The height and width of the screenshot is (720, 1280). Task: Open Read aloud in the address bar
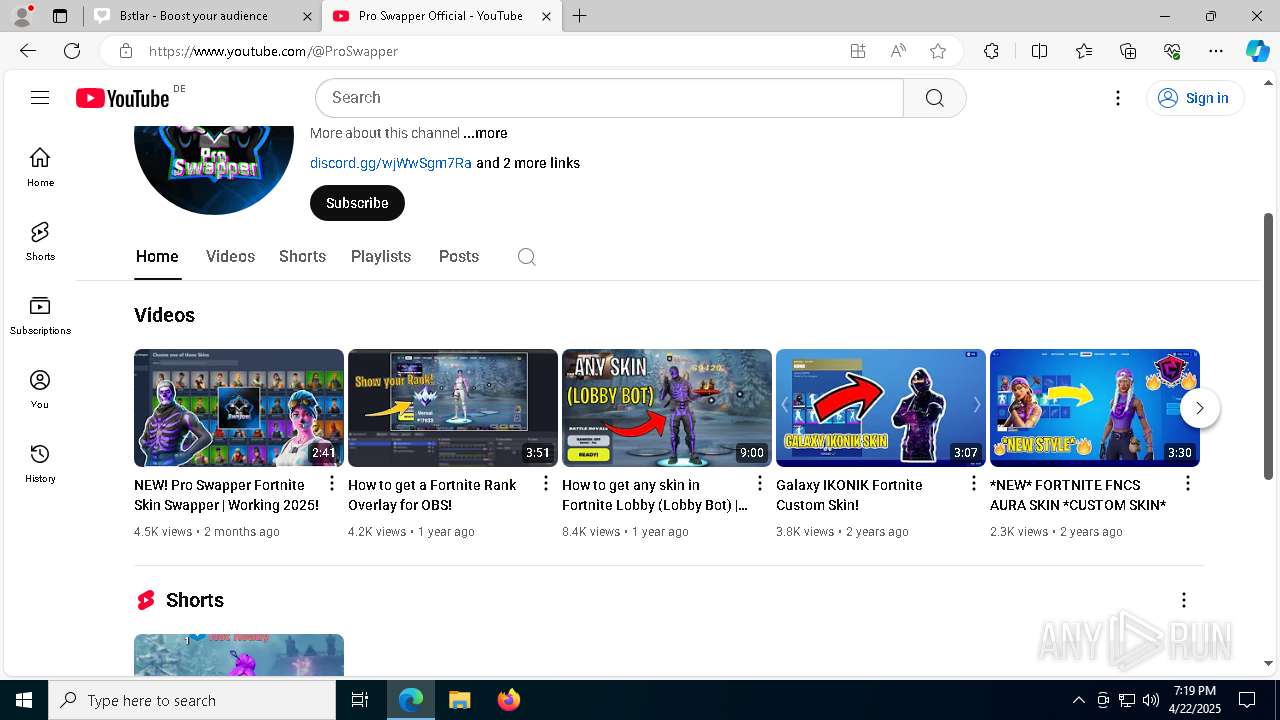click(x=898, y=51)
